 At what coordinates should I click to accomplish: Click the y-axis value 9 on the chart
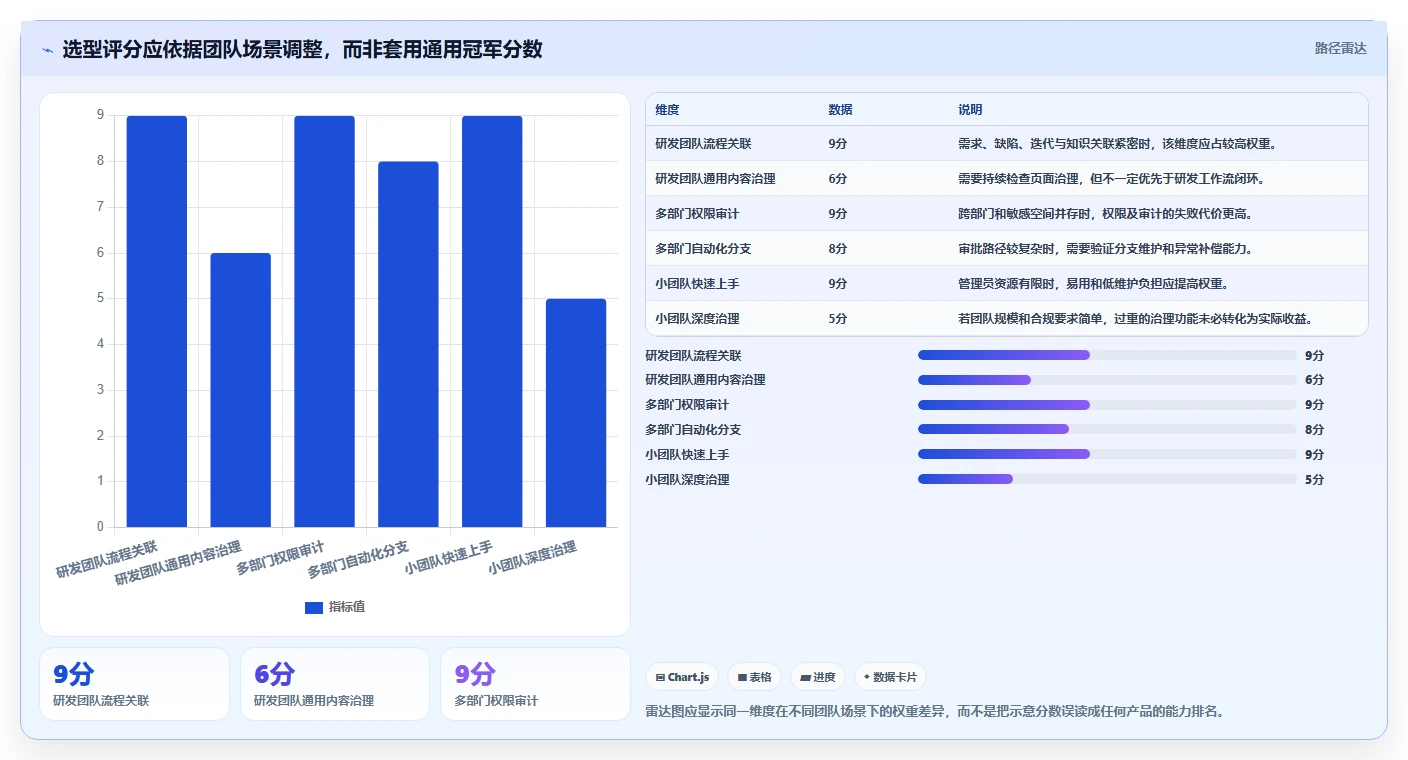tap(100, 115)
